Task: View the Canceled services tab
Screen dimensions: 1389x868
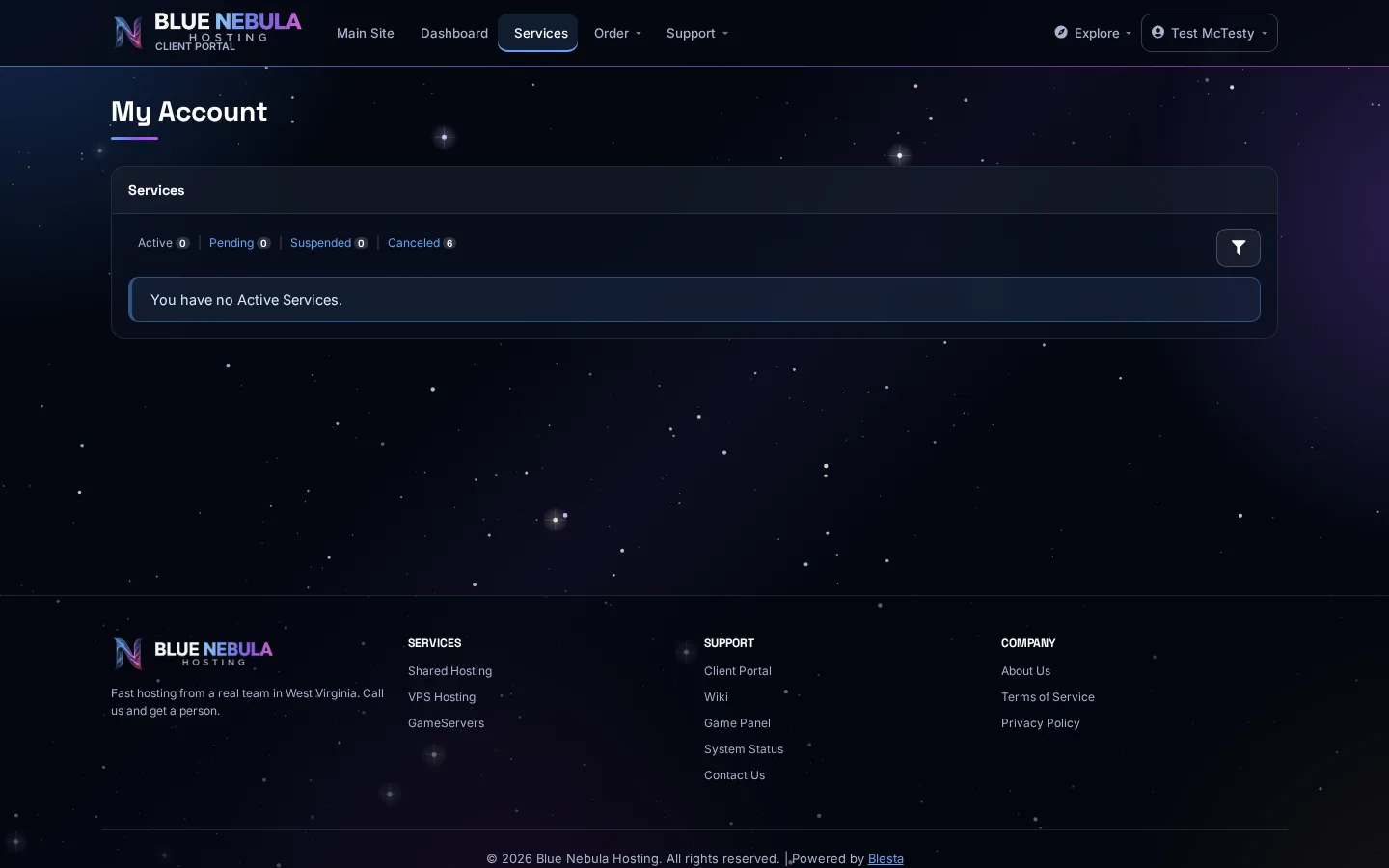Action: coord(422,243)
